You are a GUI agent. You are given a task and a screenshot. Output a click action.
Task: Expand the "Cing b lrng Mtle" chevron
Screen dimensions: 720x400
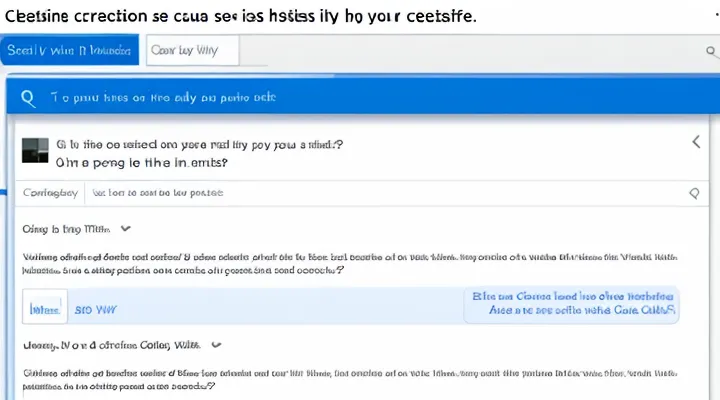click(x=126, y=229)
